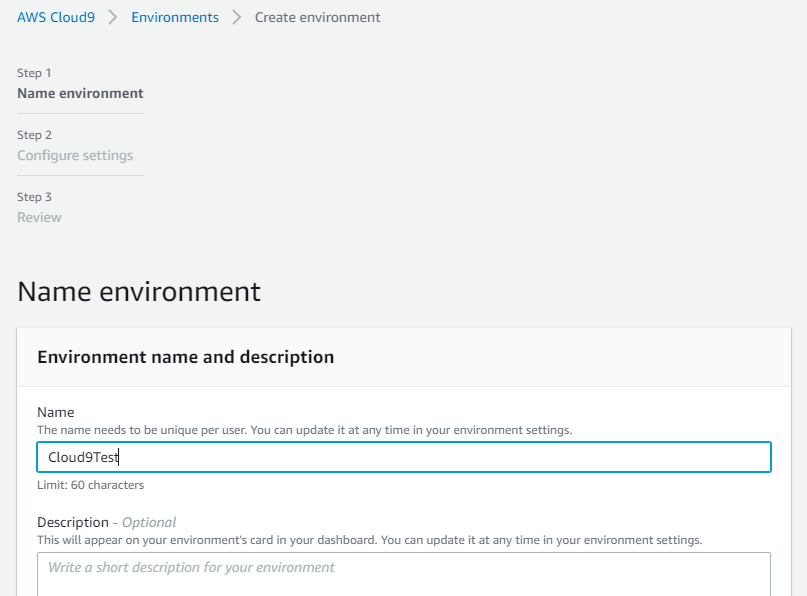Select Name environment step in sidebar

tap(80, 93)
